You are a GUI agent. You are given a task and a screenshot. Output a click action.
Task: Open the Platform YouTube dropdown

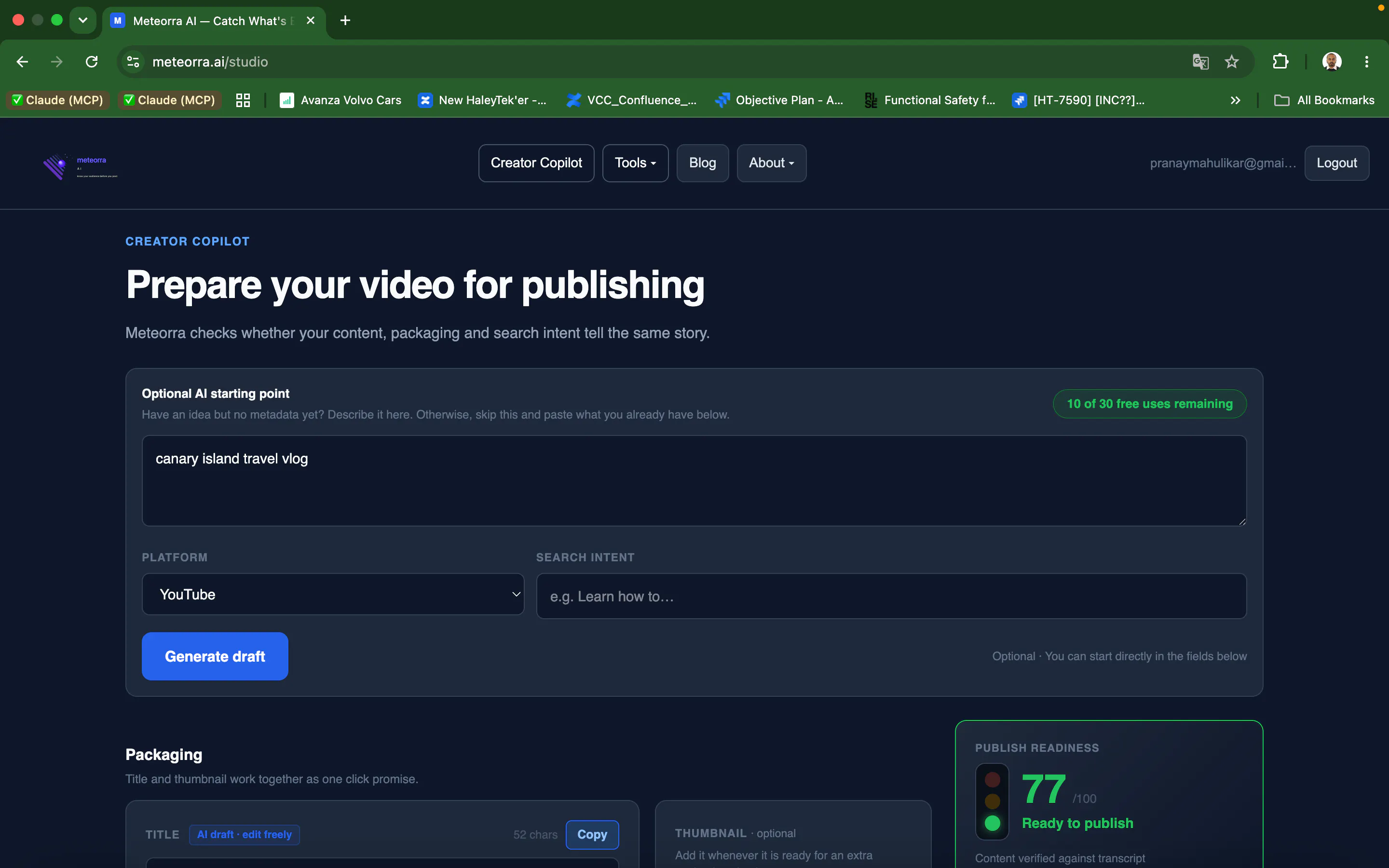click(x=333, y=594)
